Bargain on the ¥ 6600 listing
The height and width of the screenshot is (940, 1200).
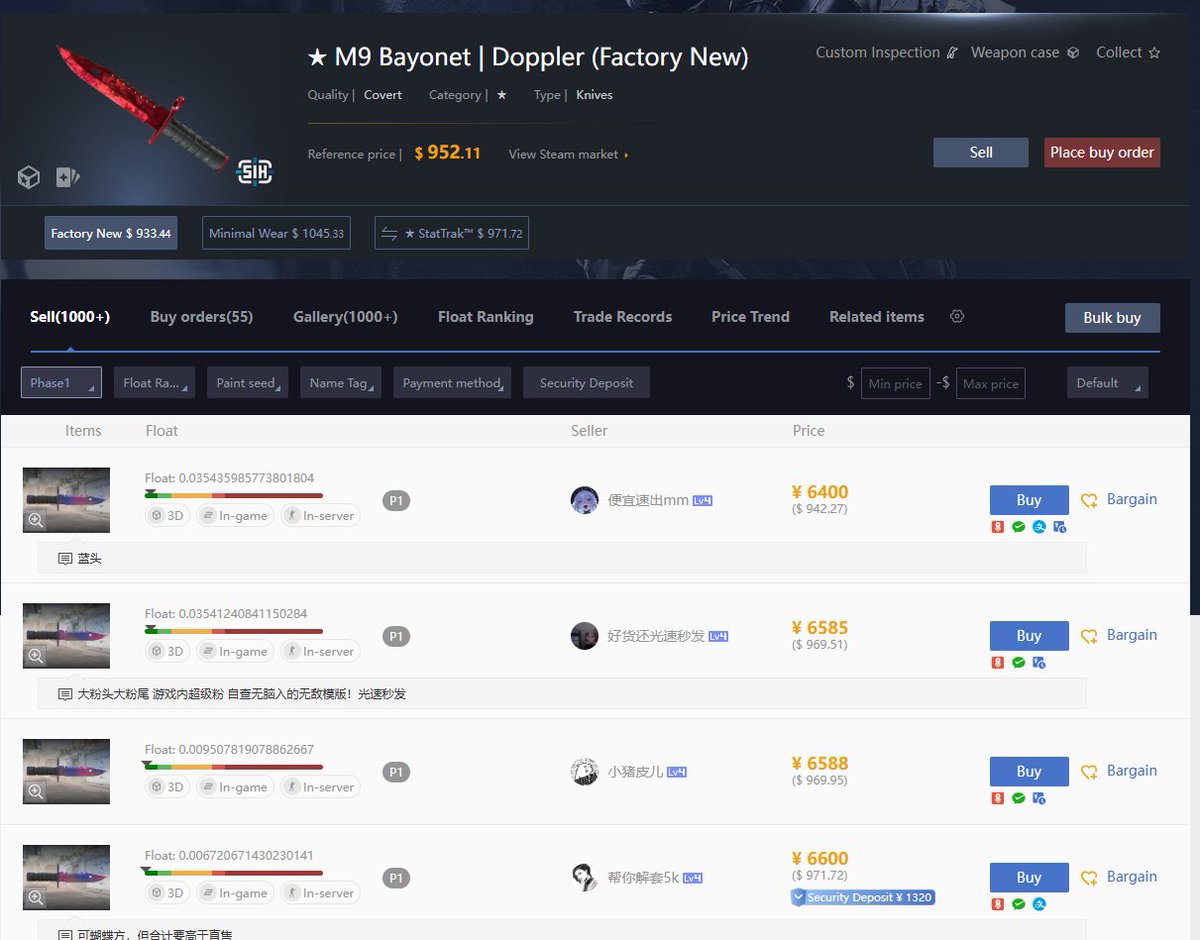[x=1119, y=877]
